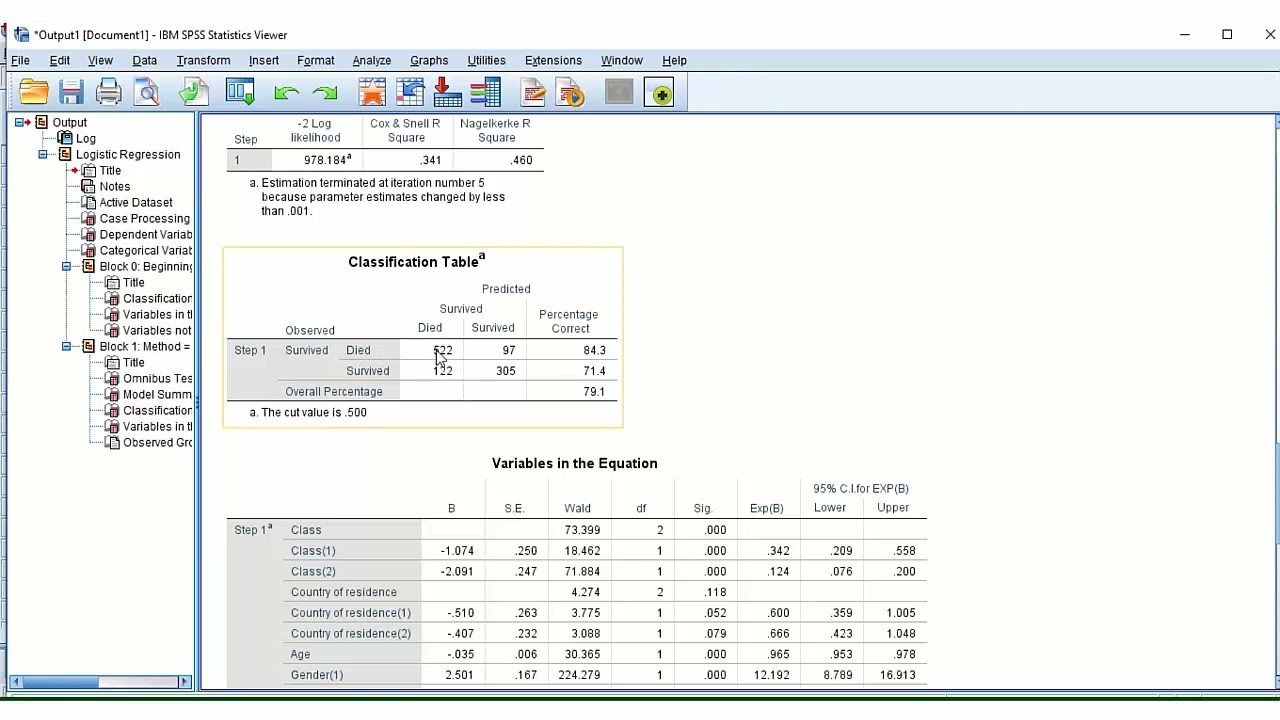
Task: Open the Edit menu
Action: tap(60, 60)
